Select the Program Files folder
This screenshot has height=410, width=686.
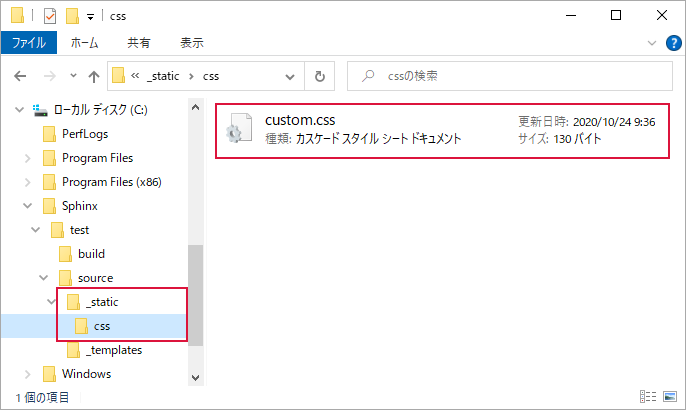(x=97, y=158)
